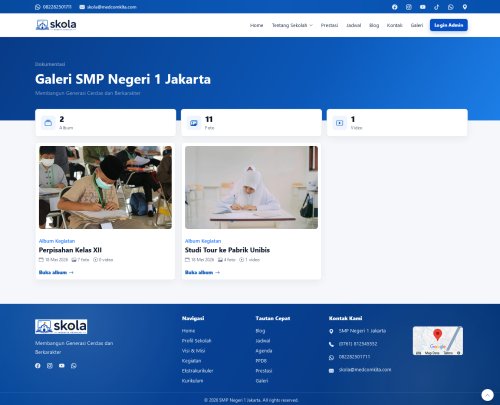Click Login Admin button
This screenshot has width=500, height=405.
point(449,25)
